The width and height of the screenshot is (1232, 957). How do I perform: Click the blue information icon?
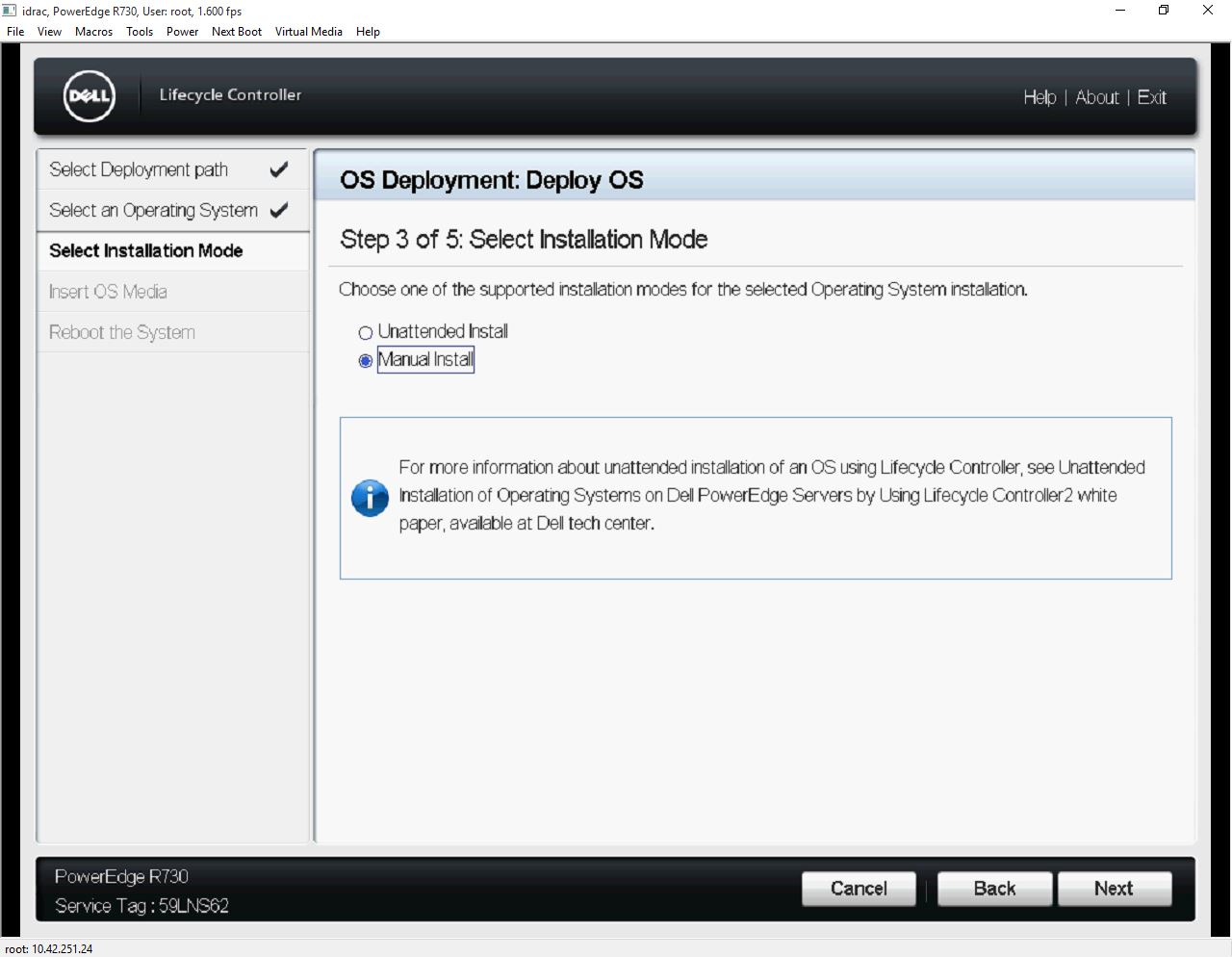tap(370, 498)
